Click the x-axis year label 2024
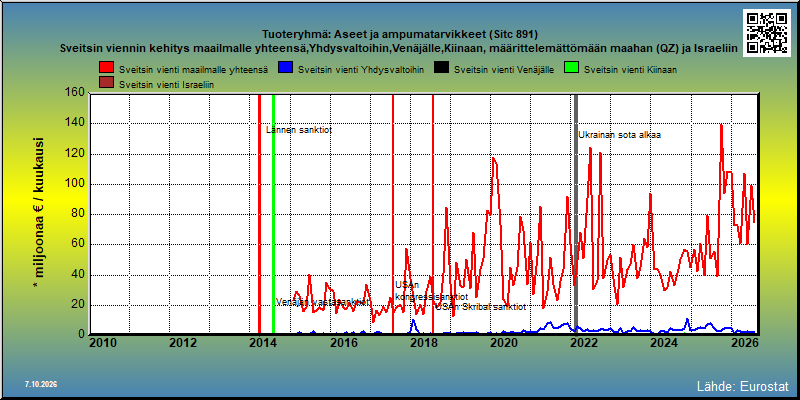800x400 pixels. (663, 342)
